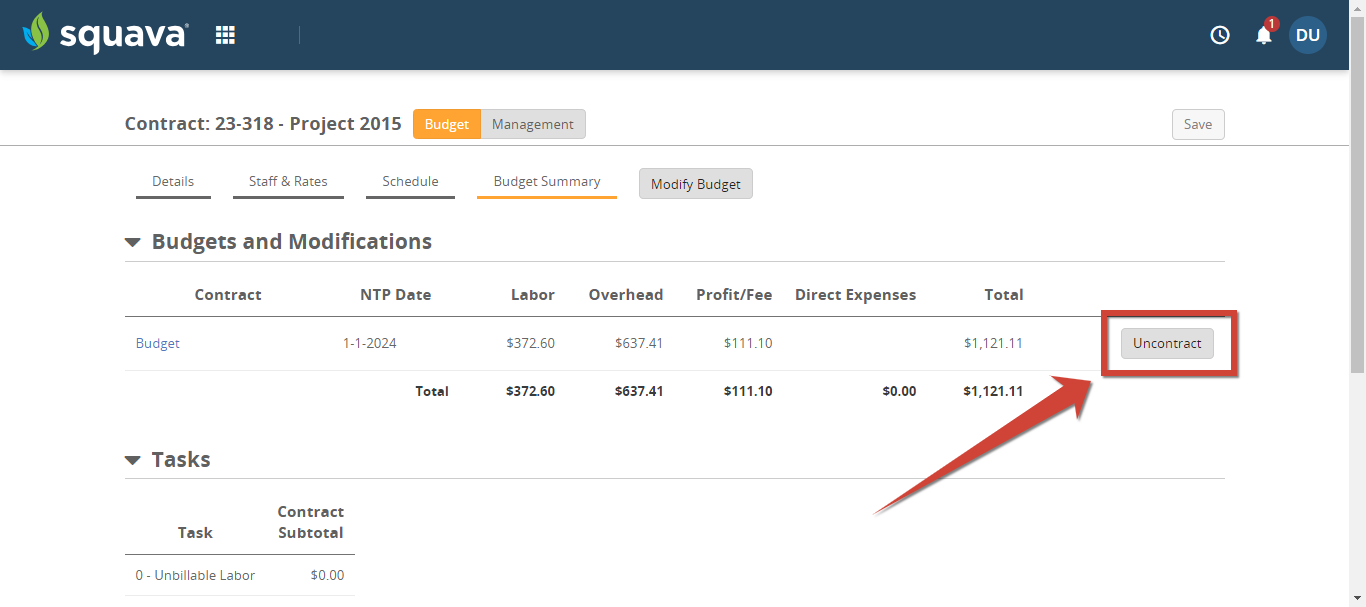Switch to the Budget Summary tab
The height and width of the screenshot is (607, 1366).
[x=546, y=181]
